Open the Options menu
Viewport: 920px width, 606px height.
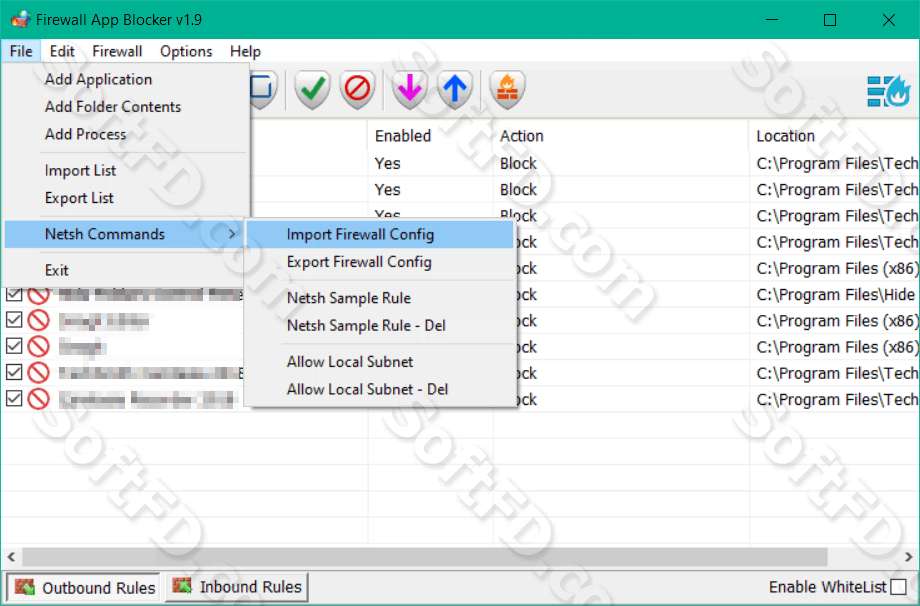(186, 52)
